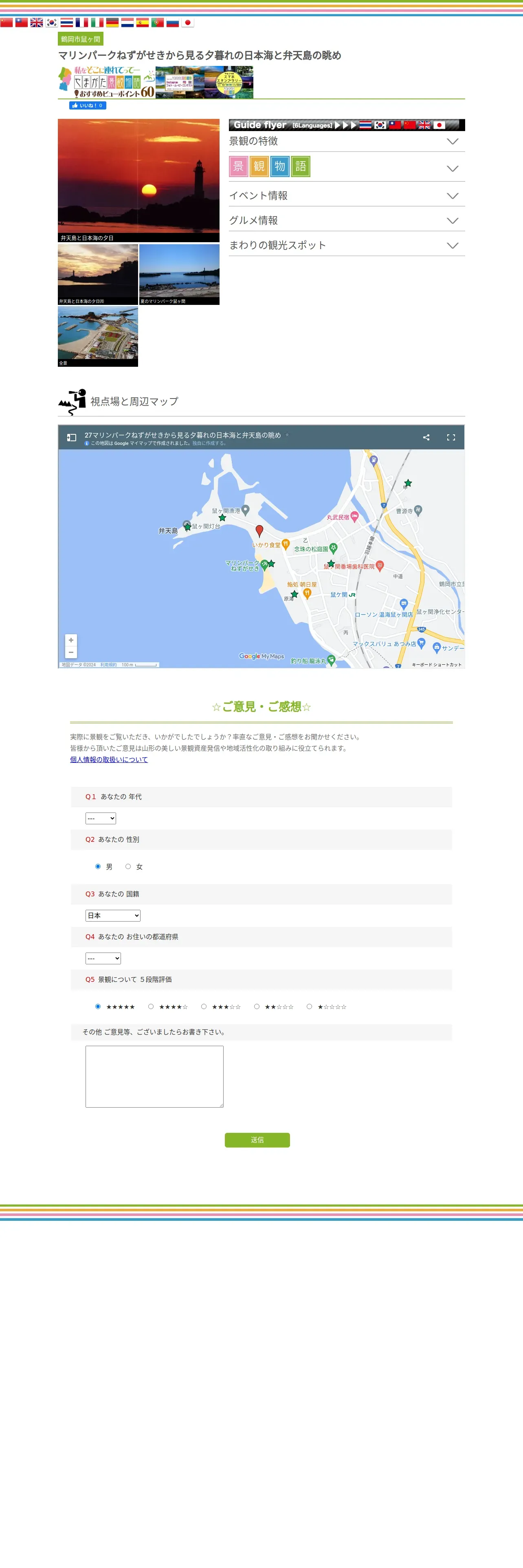
Task: Open the 個人情報の取扱いについて link
Action: (x=109, y=760)
